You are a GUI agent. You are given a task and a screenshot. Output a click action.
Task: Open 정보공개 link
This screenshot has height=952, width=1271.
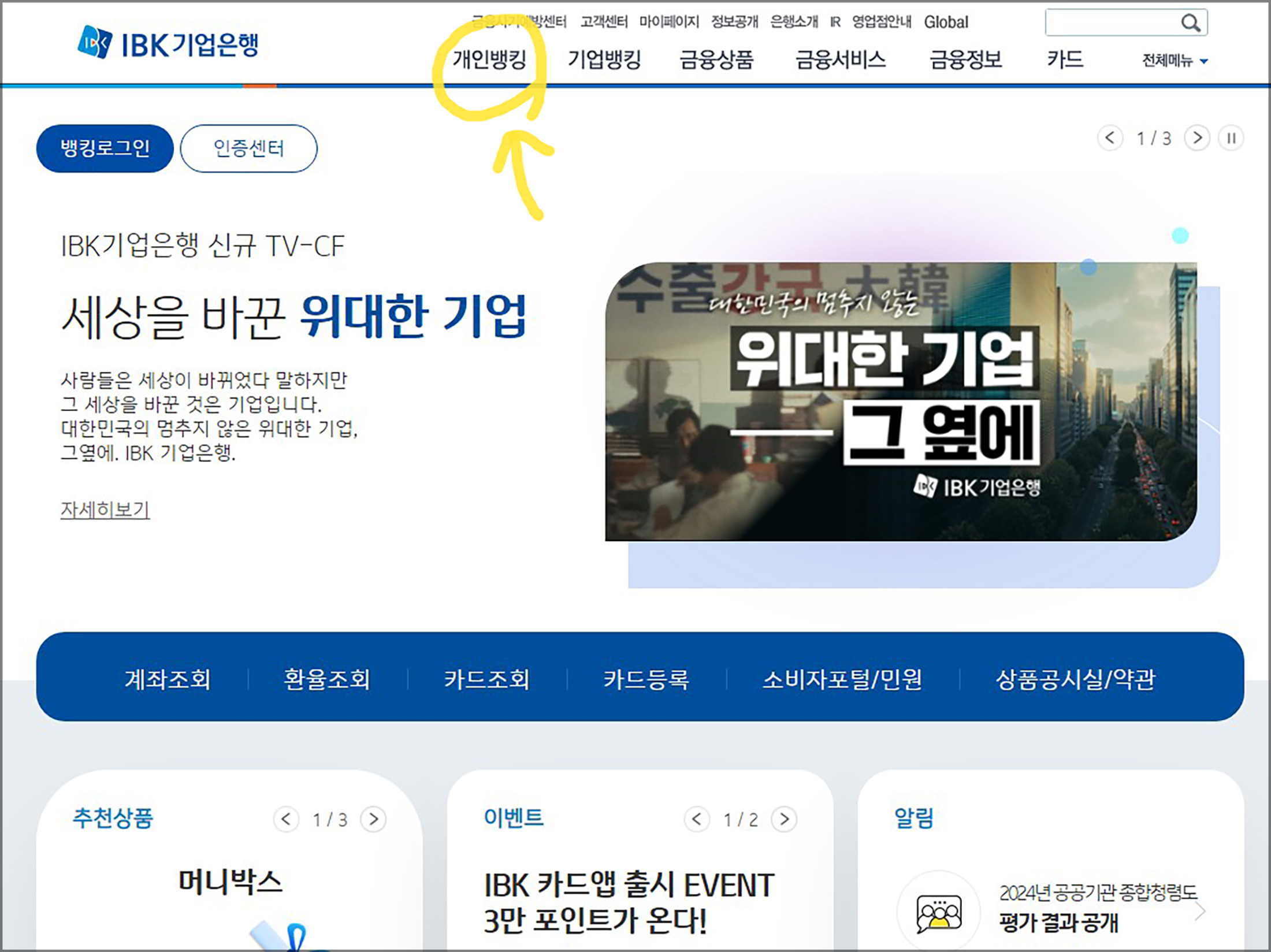pyautogui.click(x=734, y=22)
